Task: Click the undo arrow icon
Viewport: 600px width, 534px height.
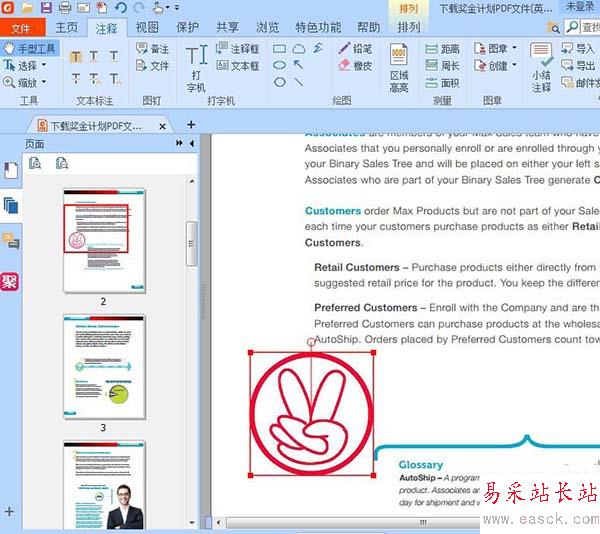Action: [x=121, y=7]
